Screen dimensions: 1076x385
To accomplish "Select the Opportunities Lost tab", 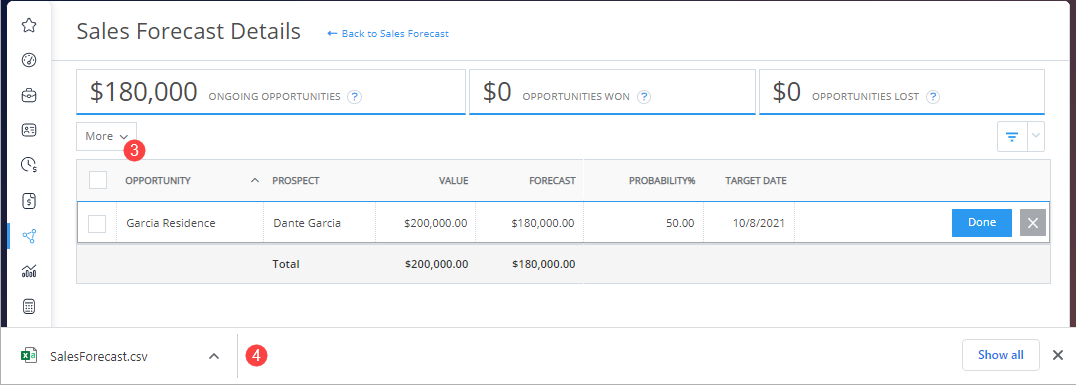I will click(902, 91).
